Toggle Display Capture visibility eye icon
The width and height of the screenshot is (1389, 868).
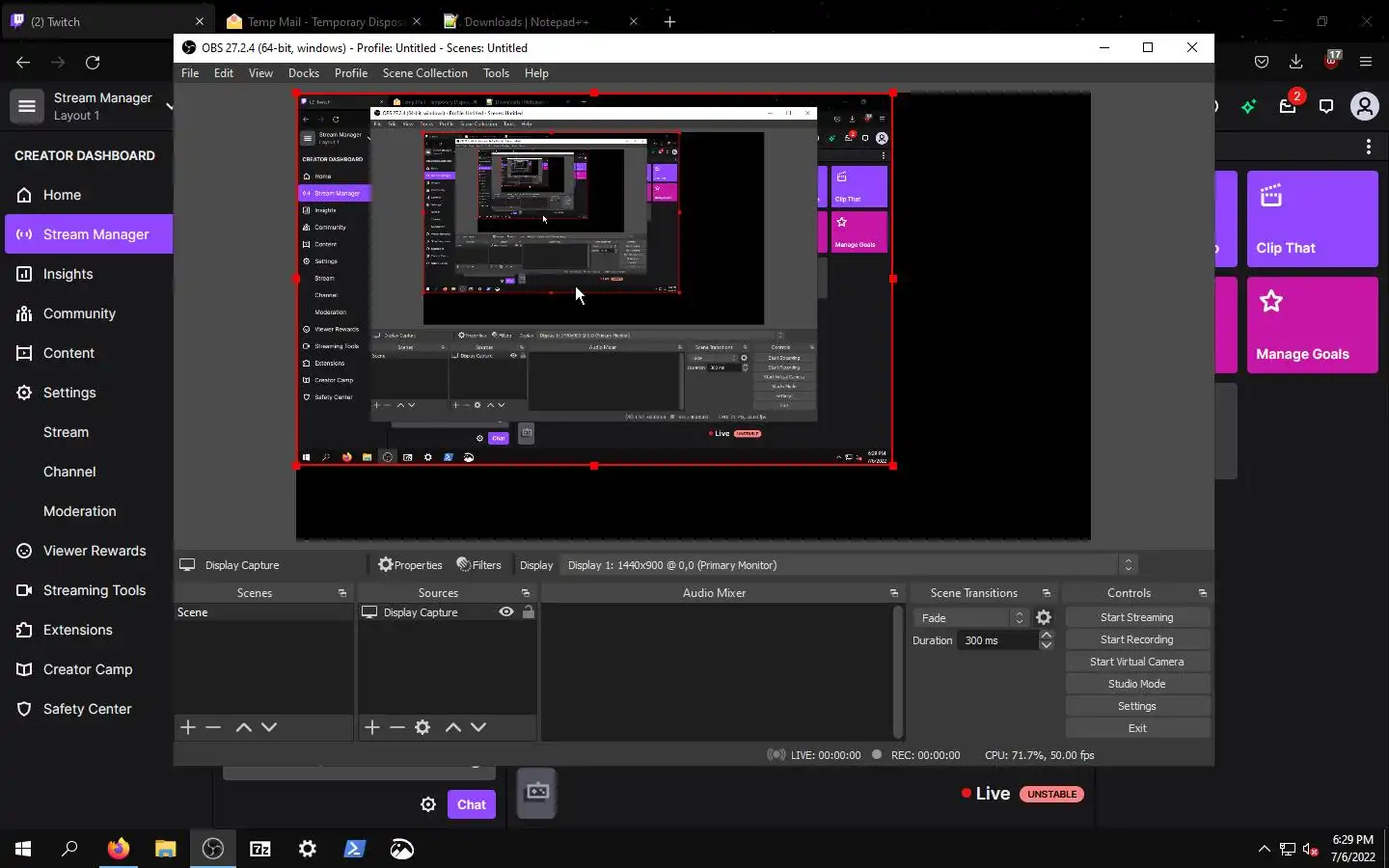[x=505, y=612]
